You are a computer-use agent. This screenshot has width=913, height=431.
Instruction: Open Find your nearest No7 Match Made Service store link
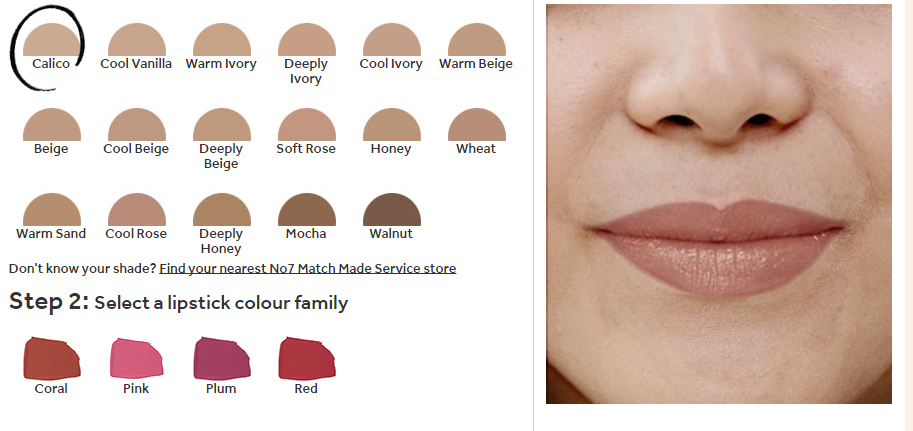[307, 269]
